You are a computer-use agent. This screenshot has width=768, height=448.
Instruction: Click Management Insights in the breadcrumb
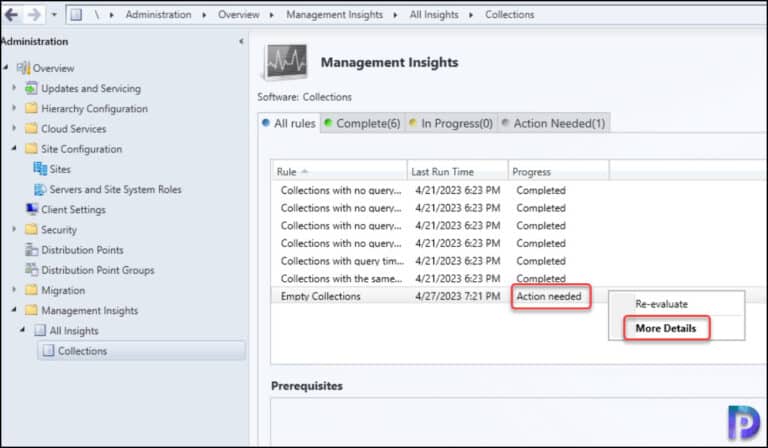[335, 15]
